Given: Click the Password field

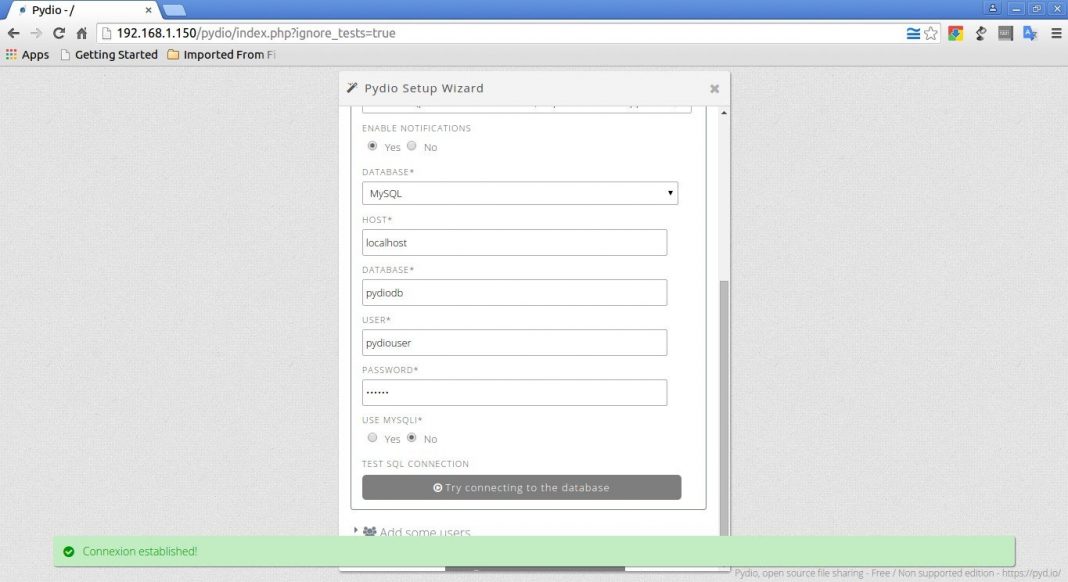Looking at the screenshot, I should [514, 393].
